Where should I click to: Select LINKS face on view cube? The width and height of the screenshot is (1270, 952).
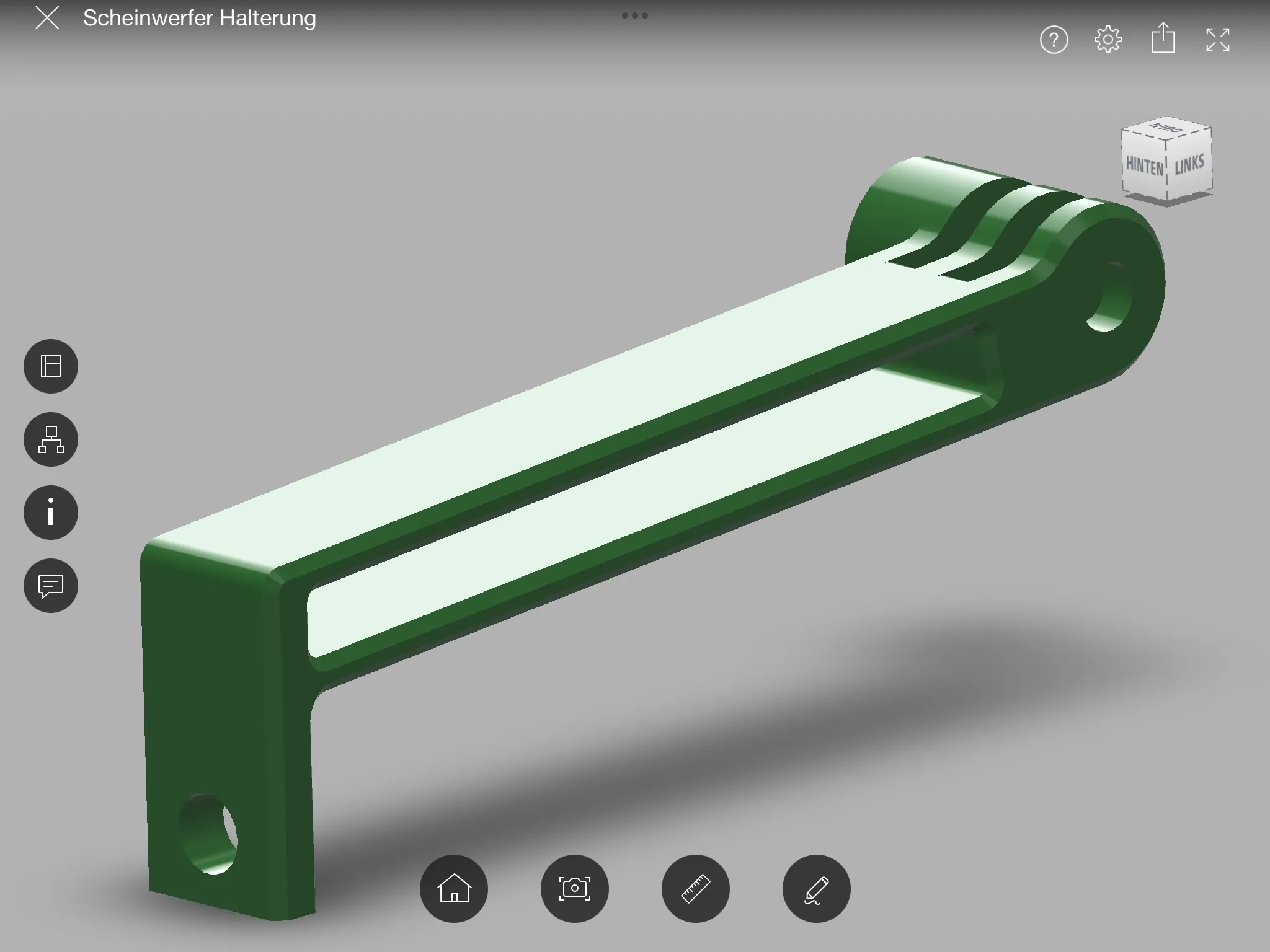click(x=1189, y=164)
